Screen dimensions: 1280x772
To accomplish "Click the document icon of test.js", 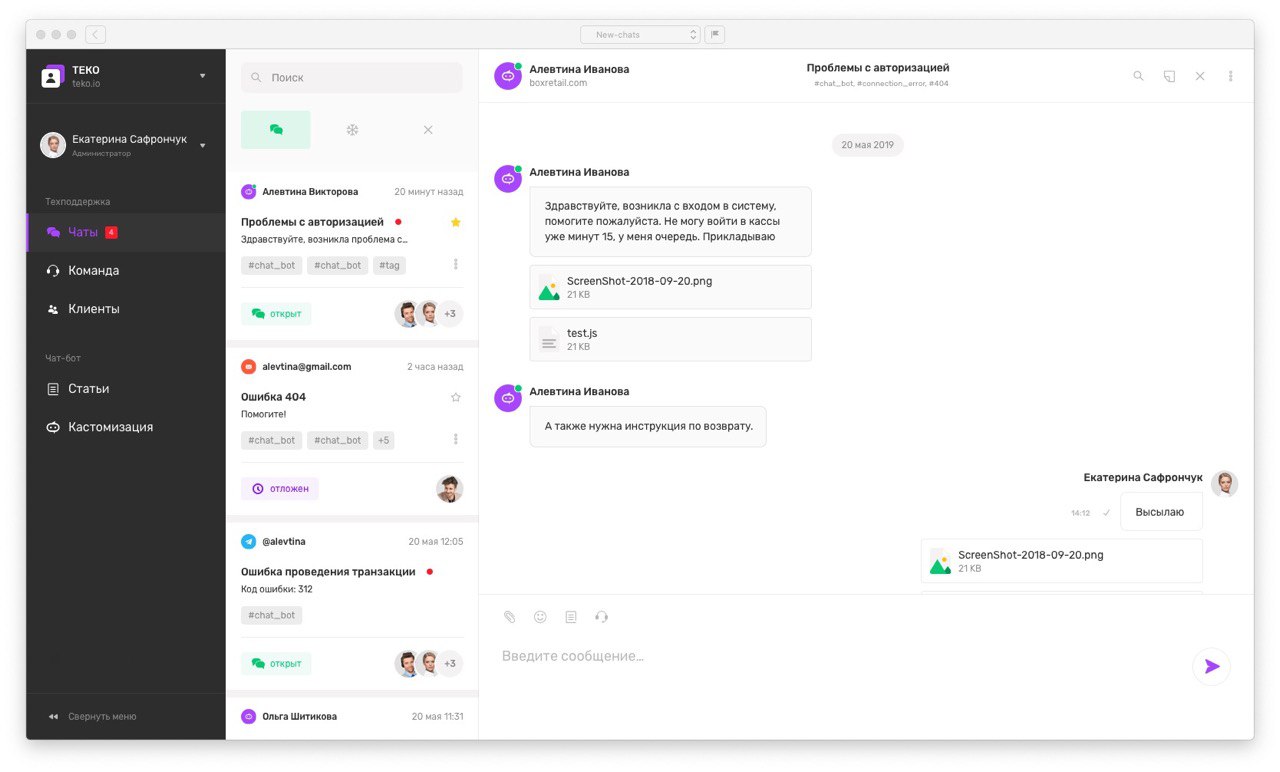I will tap(548, 340).
